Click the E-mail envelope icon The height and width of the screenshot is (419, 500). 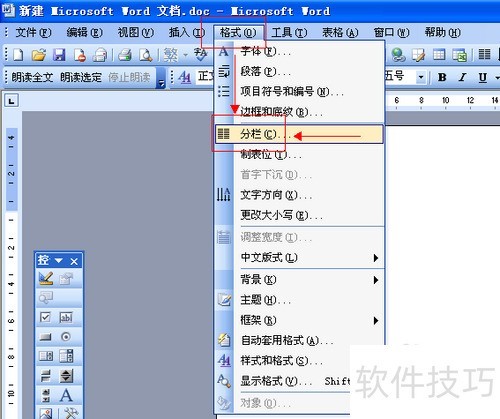point(100,55)
